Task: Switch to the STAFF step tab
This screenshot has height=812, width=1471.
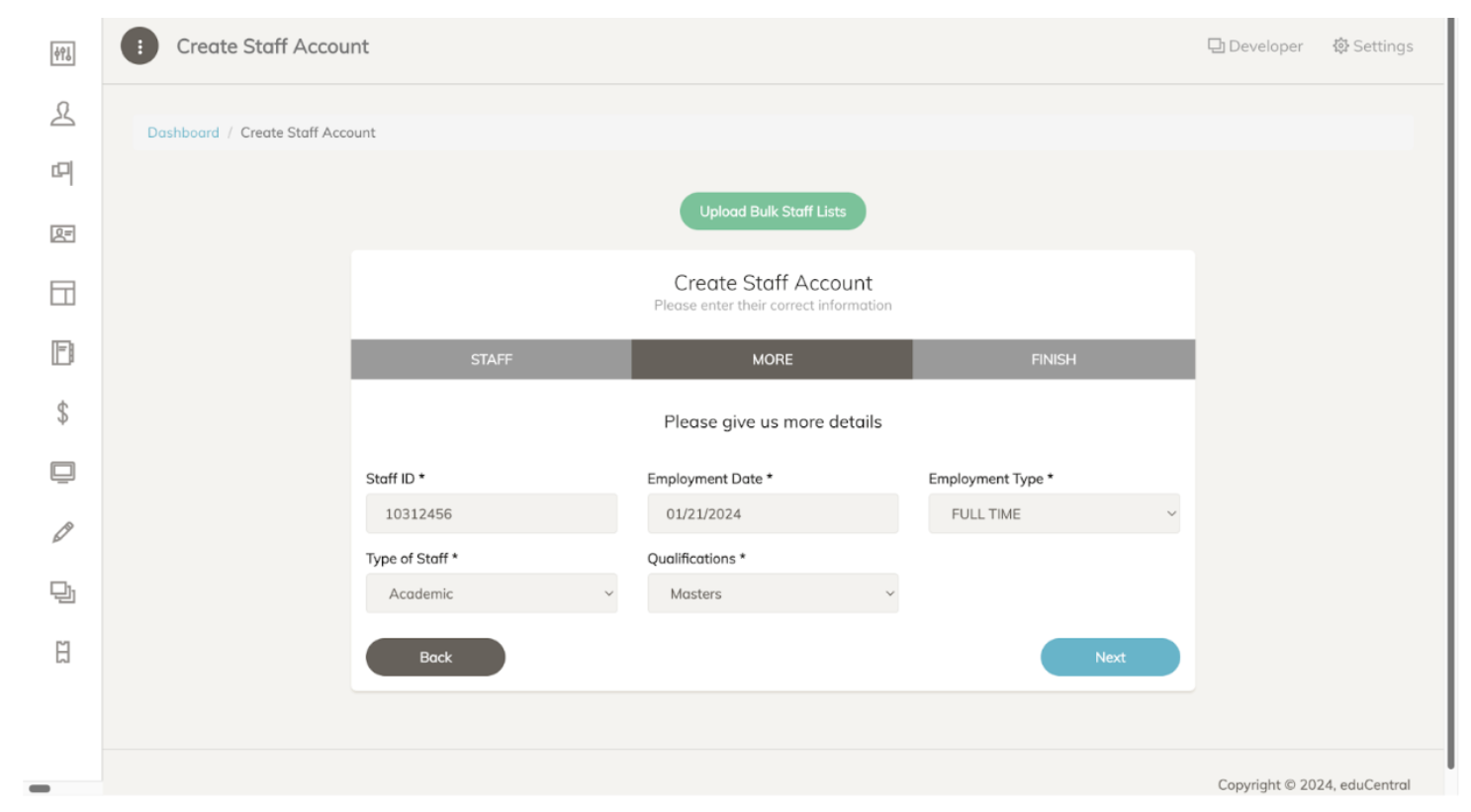Action: [x=491, y=360]
